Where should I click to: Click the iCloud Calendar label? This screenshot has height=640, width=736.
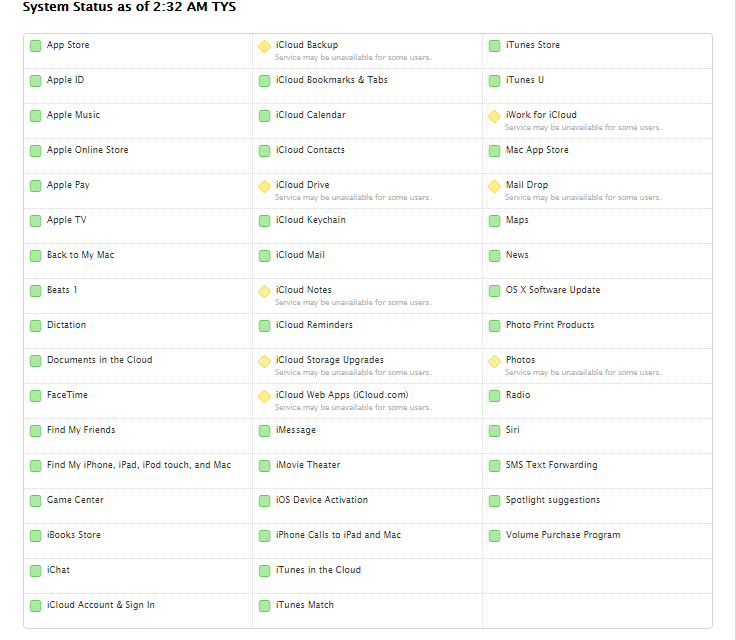(x=310, y=115)
